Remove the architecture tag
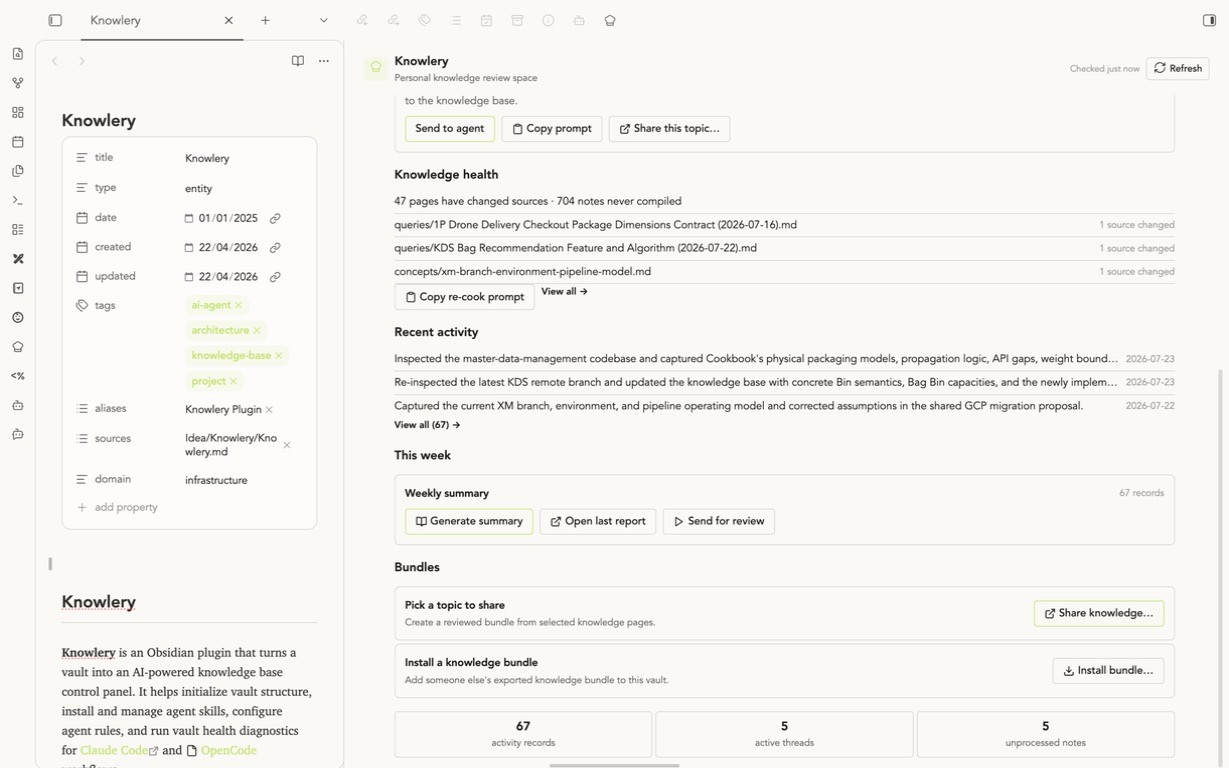 coord(257,330)
